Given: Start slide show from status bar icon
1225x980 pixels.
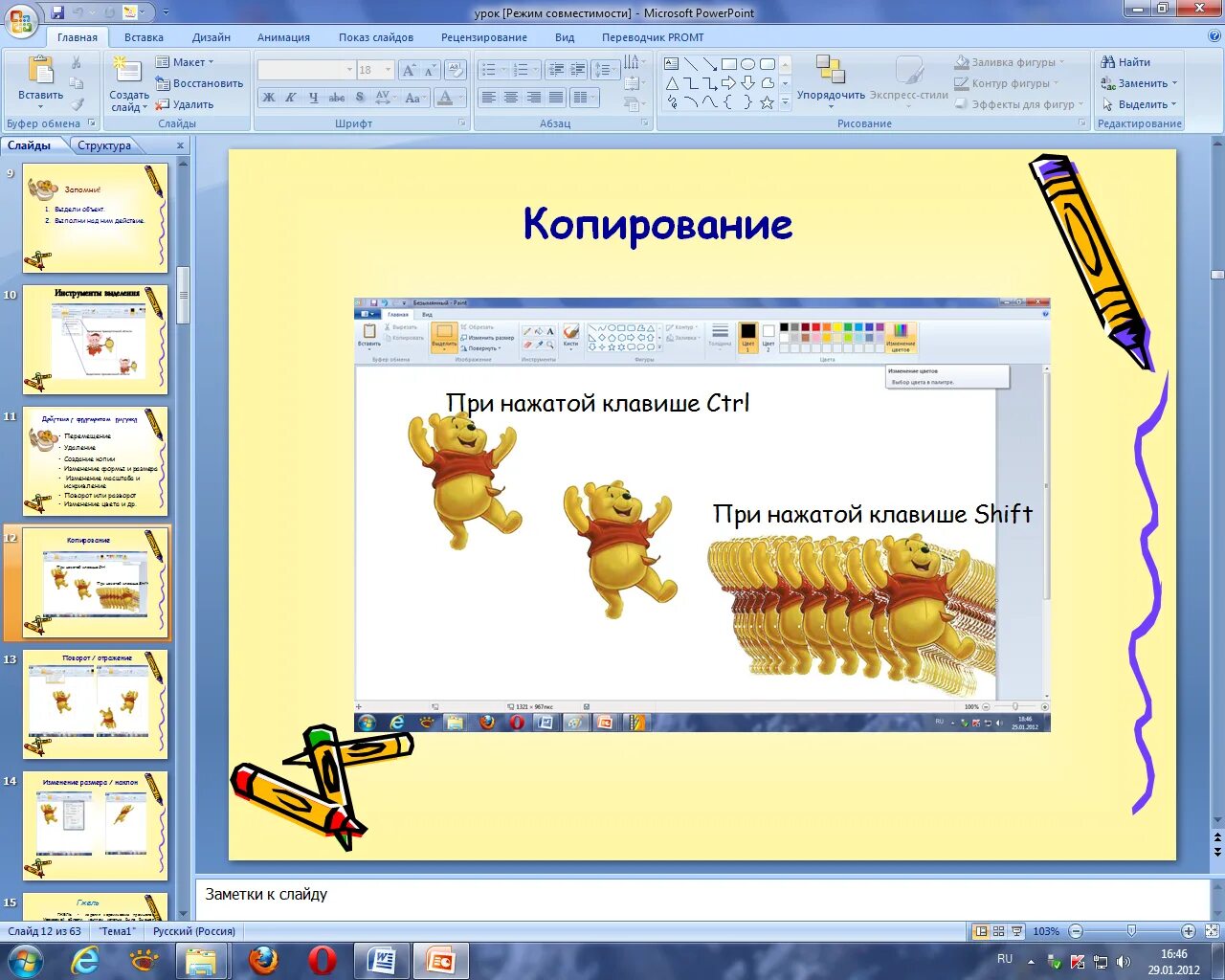Looking at the screenshot, I should click(x=1016, y=931).
